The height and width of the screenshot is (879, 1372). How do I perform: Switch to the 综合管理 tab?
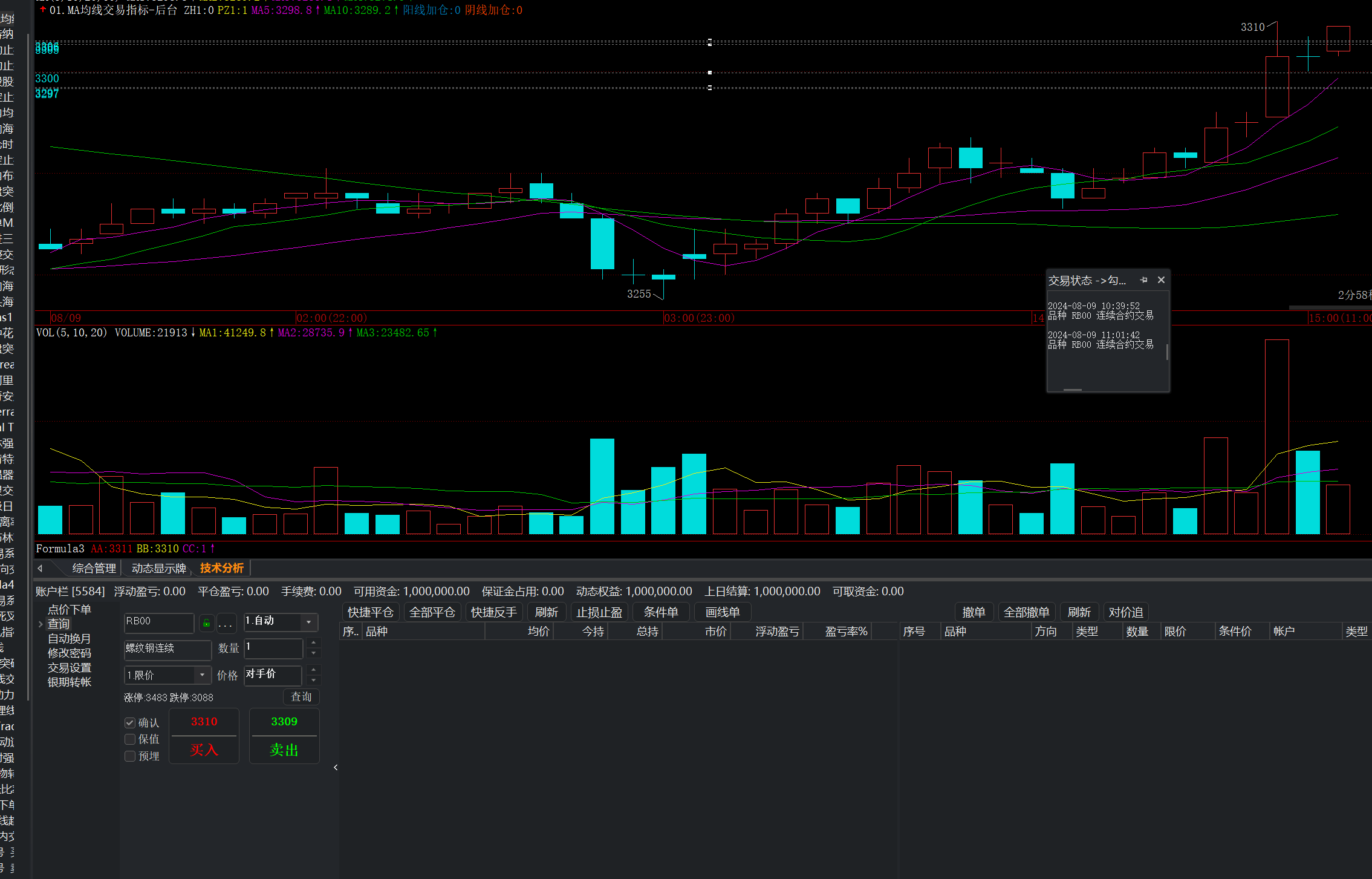point(94,569)
